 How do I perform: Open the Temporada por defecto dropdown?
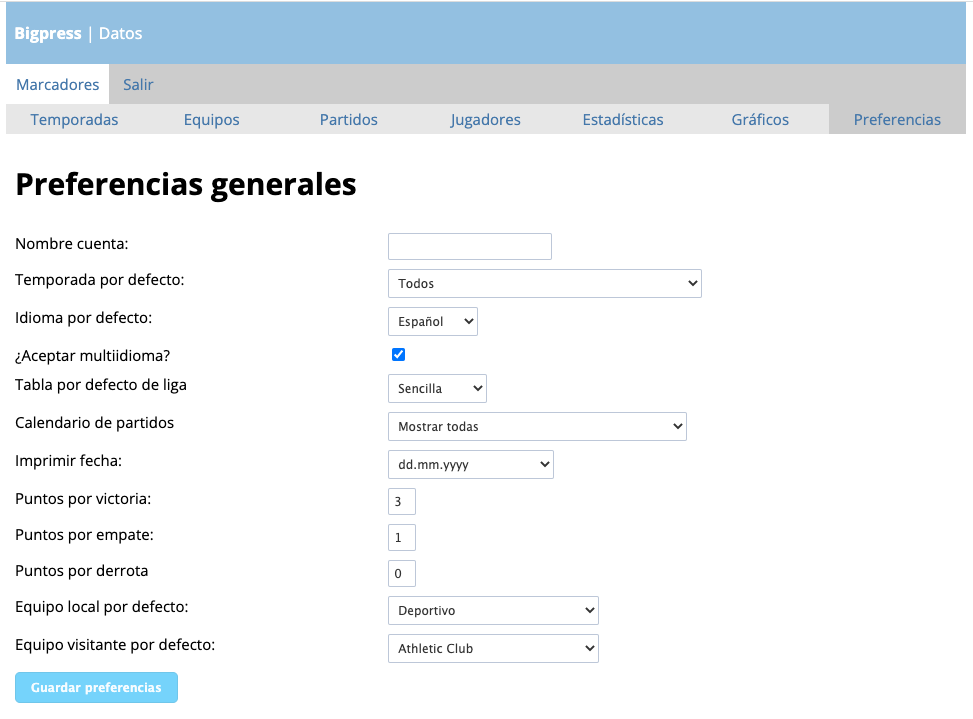(x=545, y=284)
